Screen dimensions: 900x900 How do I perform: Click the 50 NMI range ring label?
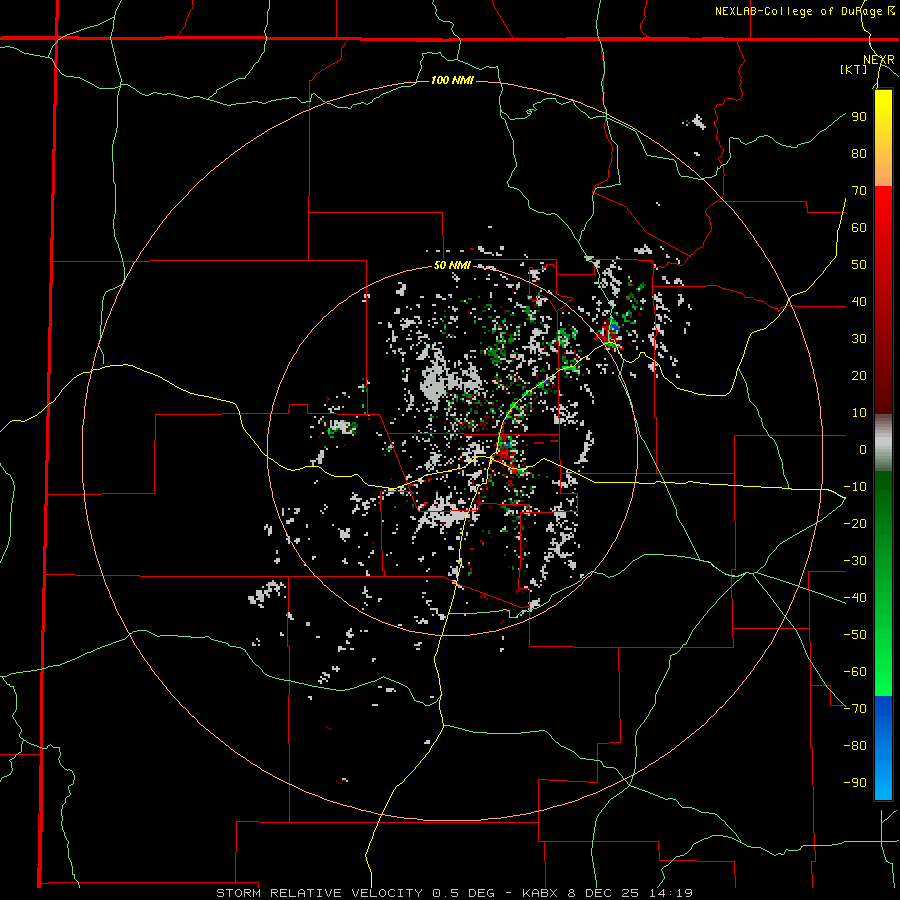coord(452,265)
